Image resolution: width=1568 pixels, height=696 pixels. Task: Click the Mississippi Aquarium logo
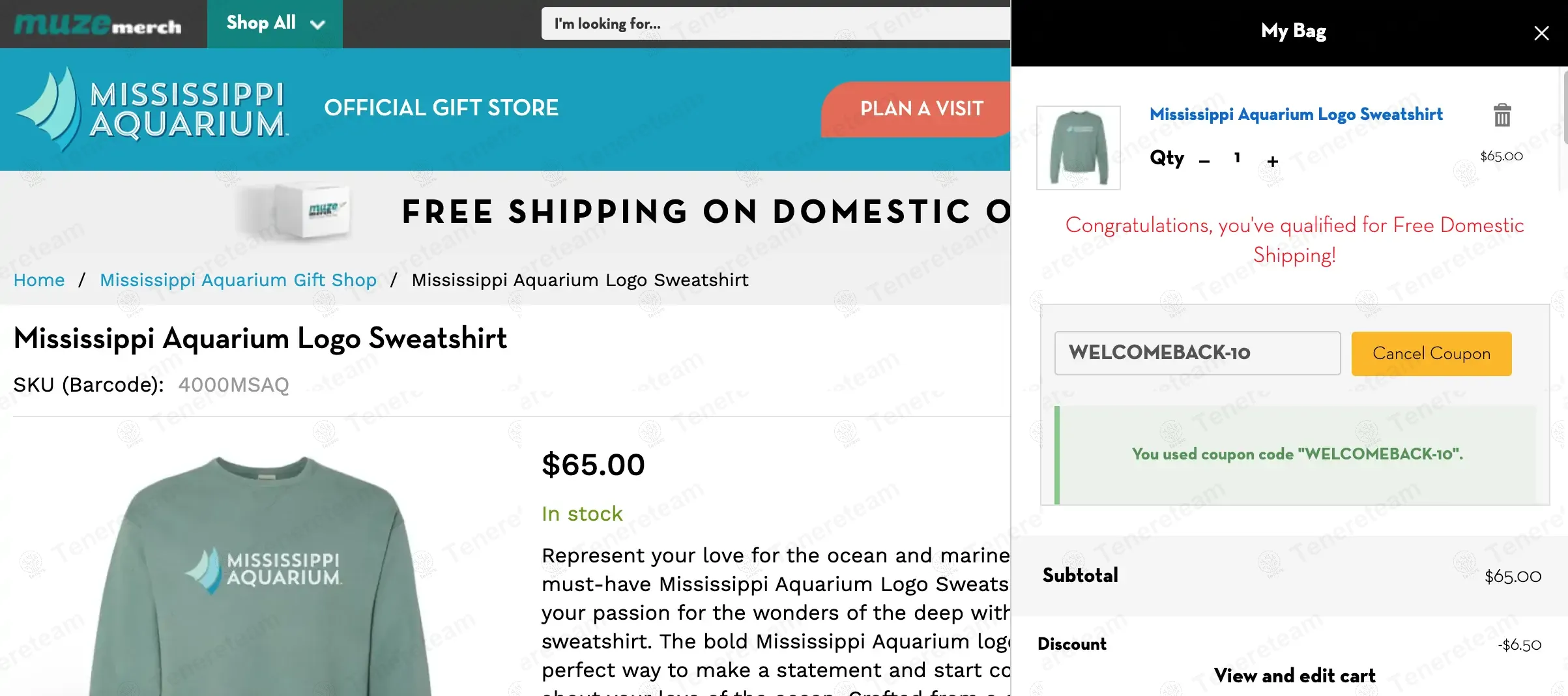pyautogui.click(x=151, y=109)
